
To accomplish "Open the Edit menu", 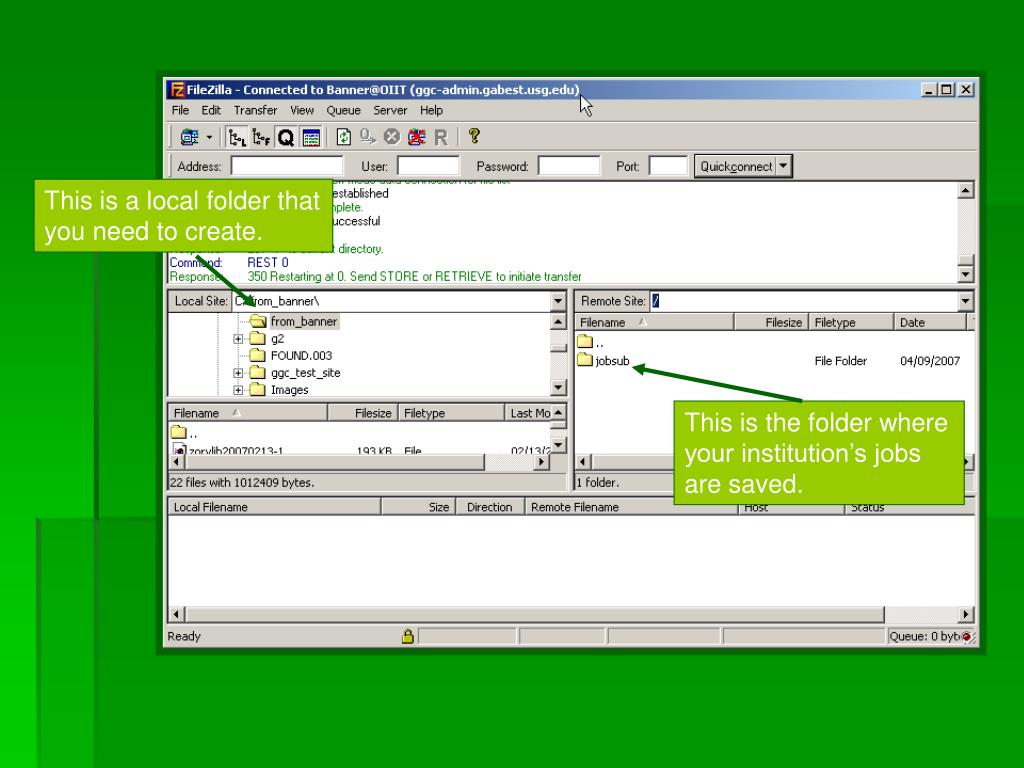I will (x=211, y=110).
